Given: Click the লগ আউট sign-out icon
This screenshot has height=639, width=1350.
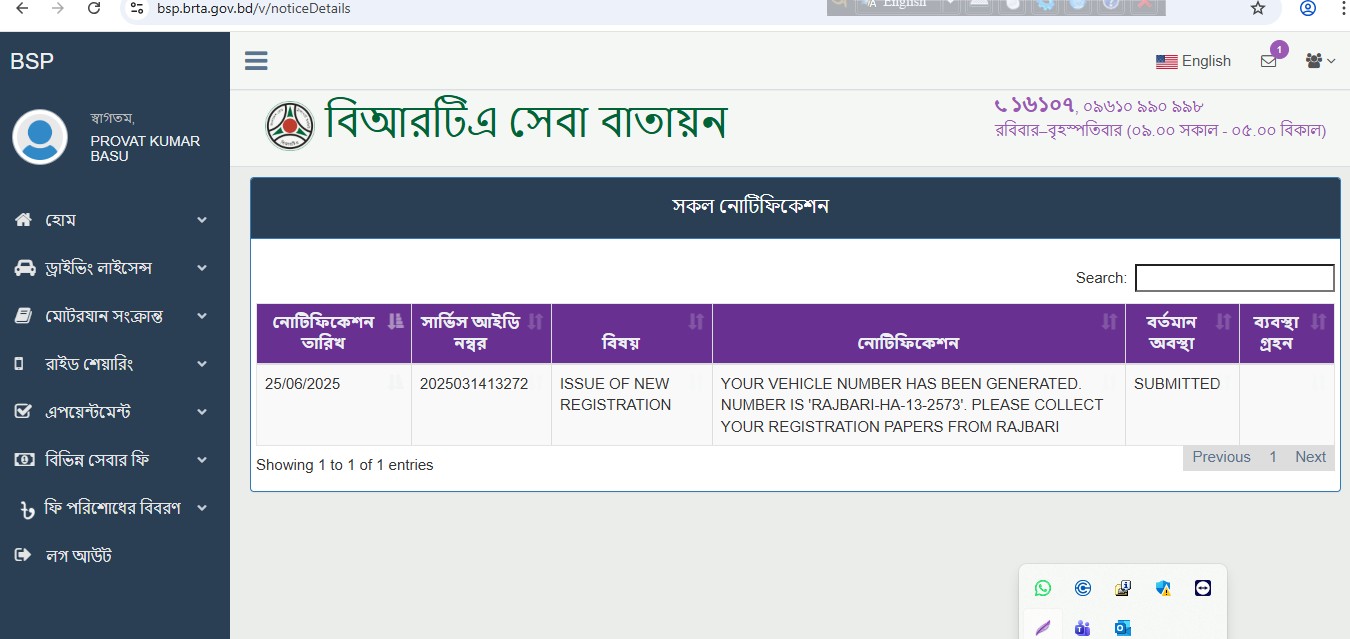Looking at the screenshot, I should (x=23, y=556).
